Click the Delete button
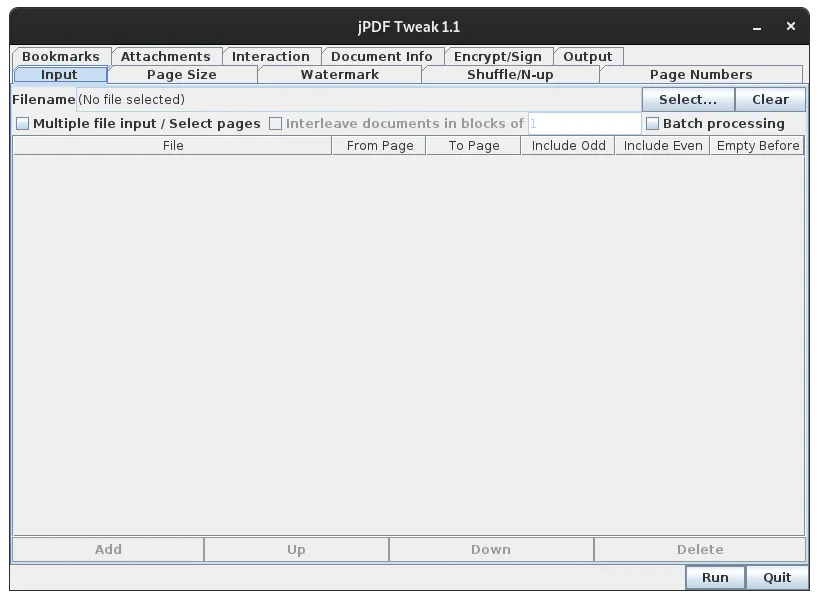Image resolution: width=819 pixels, height=600 pixels. point(700,549)
